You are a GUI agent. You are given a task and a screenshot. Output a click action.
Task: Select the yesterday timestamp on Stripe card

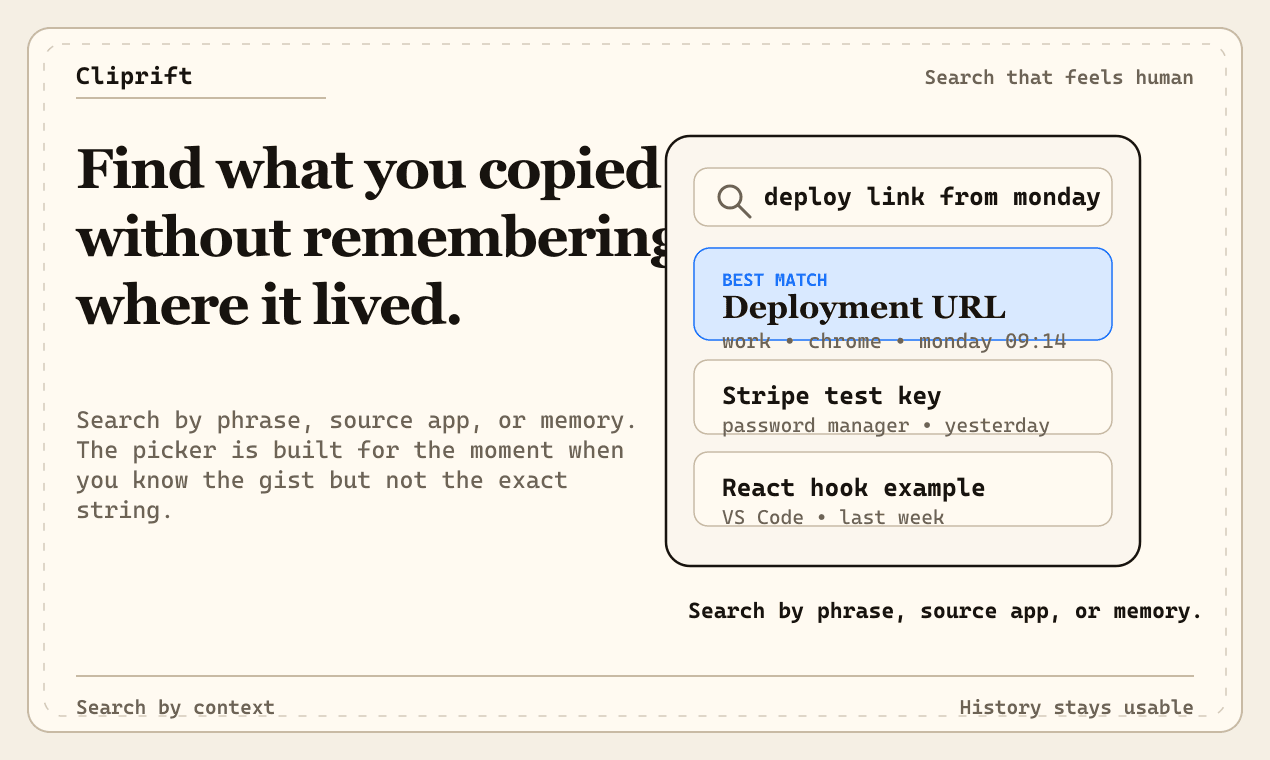[x=997, y=425]
